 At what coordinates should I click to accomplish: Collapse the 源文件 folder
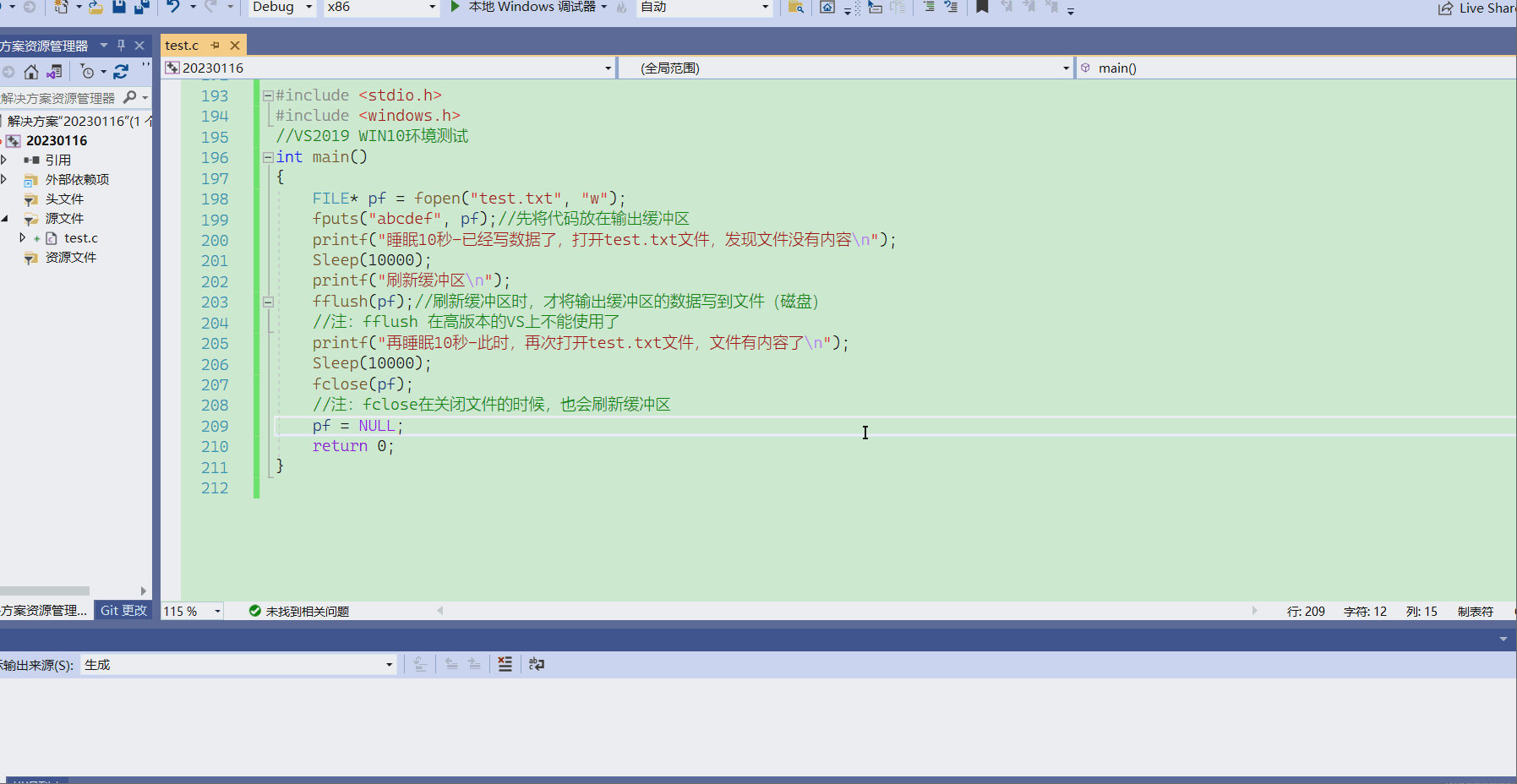click(x=4, y=218)
